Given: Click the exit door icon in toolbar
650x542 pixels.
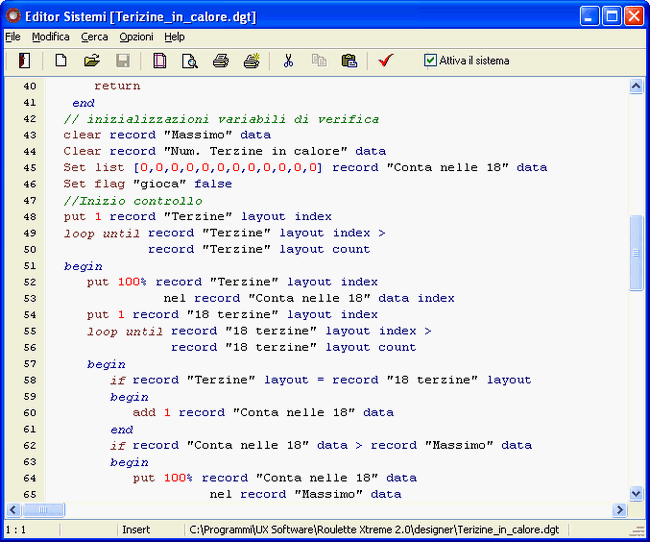Looking at the screenshot, I should tap(24, 61).
